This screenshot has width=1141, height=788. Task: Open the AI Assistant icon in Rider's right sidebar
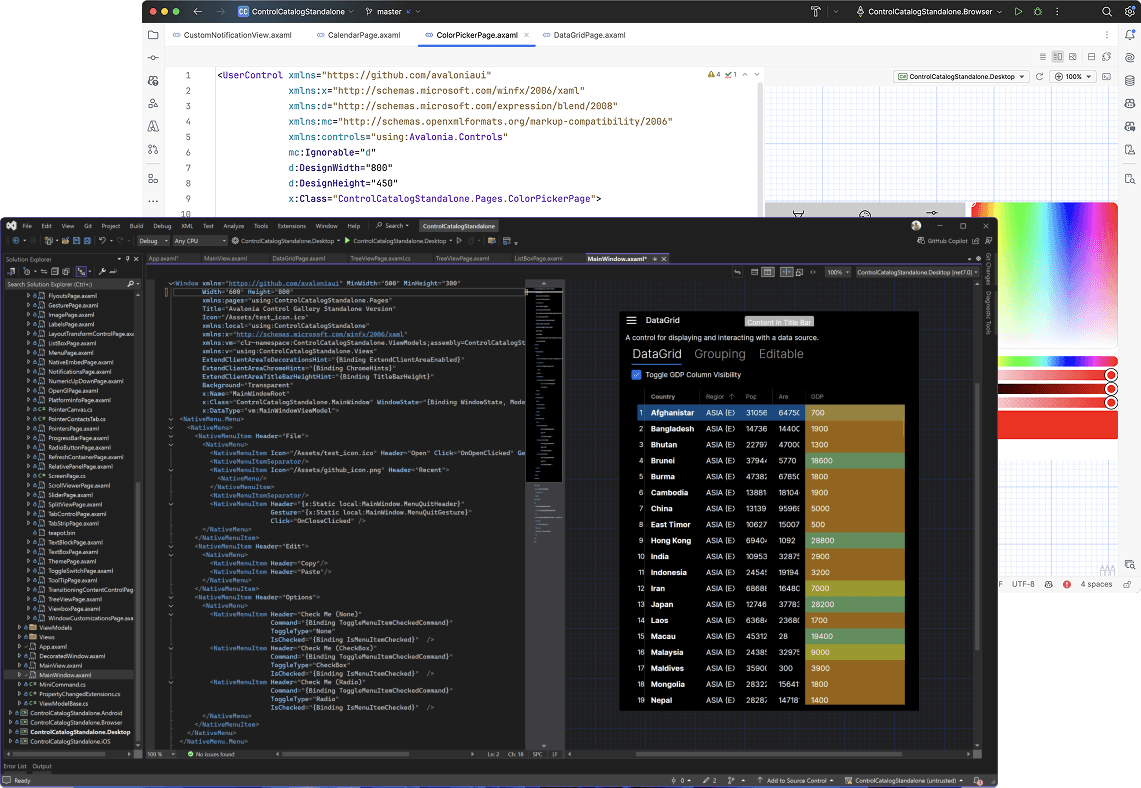point(1131,56)
